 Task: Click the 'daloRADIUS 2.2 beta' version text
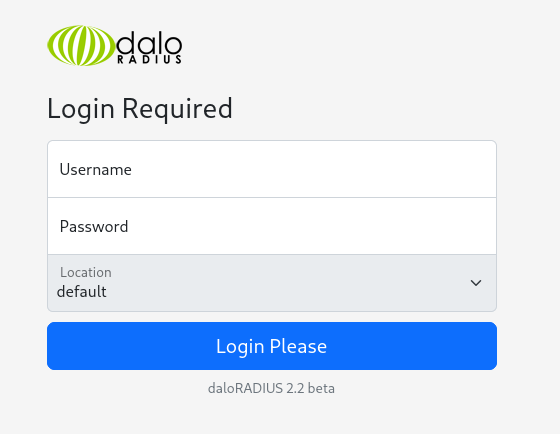271,388
